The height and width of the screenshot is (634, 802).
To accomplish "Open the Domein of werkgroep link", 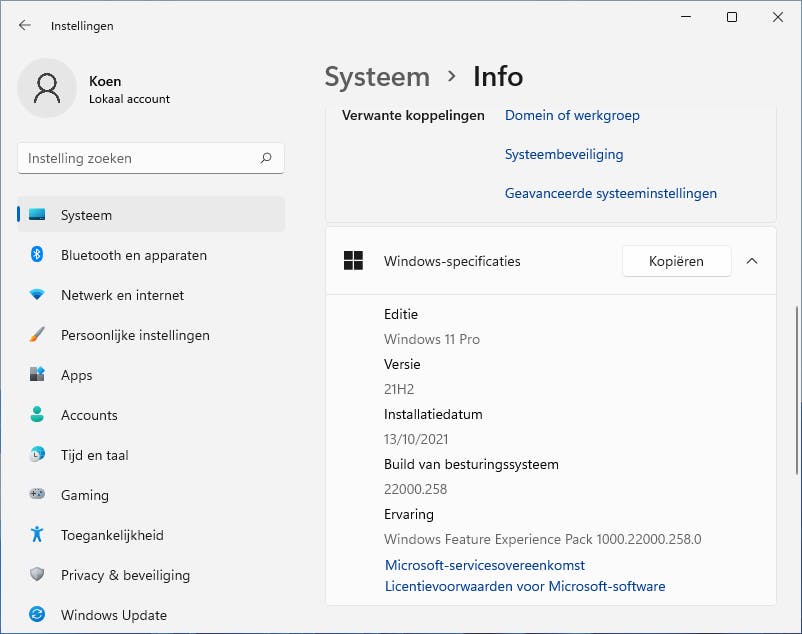I will (x=572, y=115).
